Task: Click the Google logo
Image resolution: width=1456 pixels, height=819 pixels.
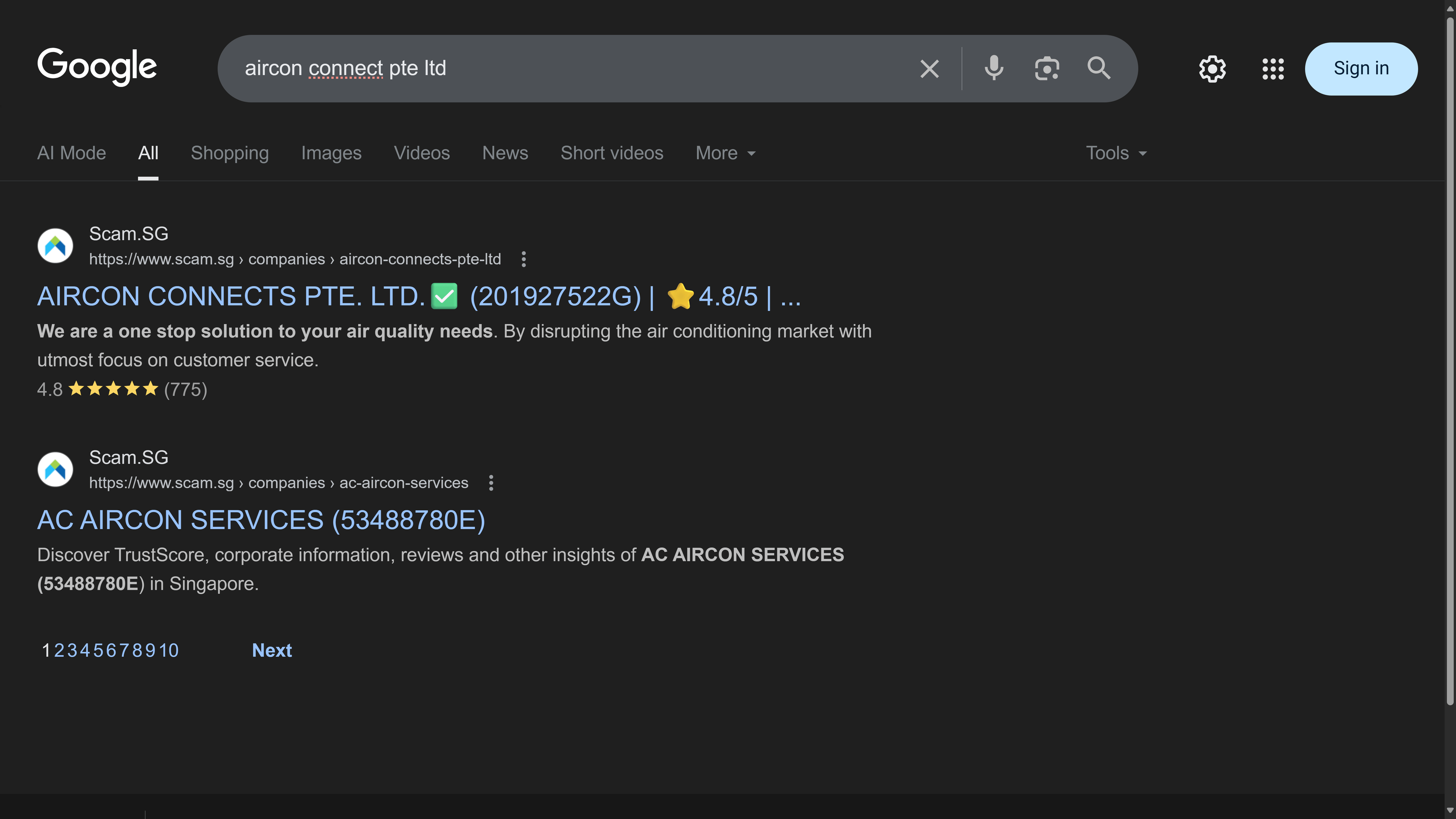Action: click(x=97, y=67)
